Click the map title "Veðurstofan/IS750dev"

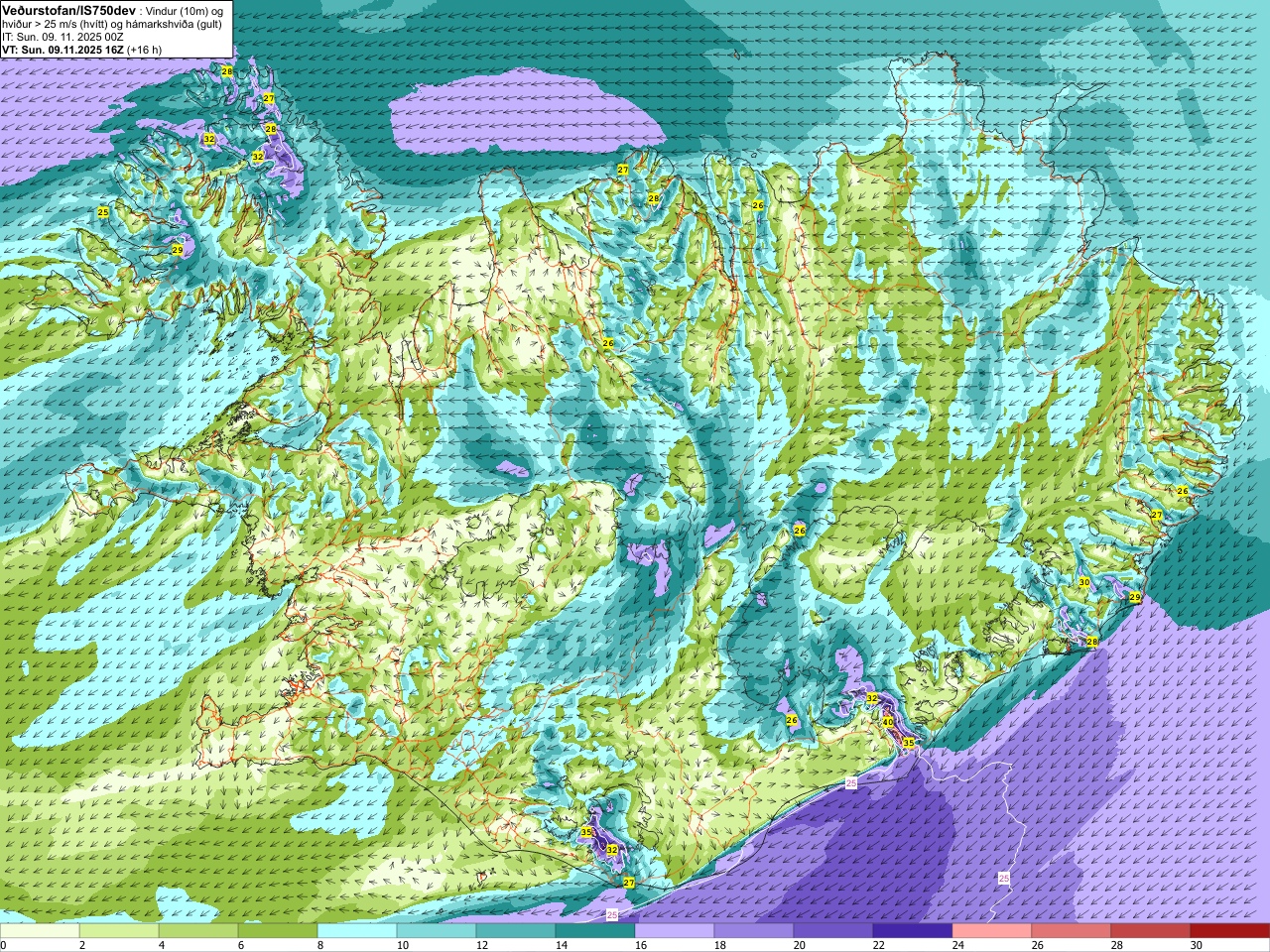point(68,9)
